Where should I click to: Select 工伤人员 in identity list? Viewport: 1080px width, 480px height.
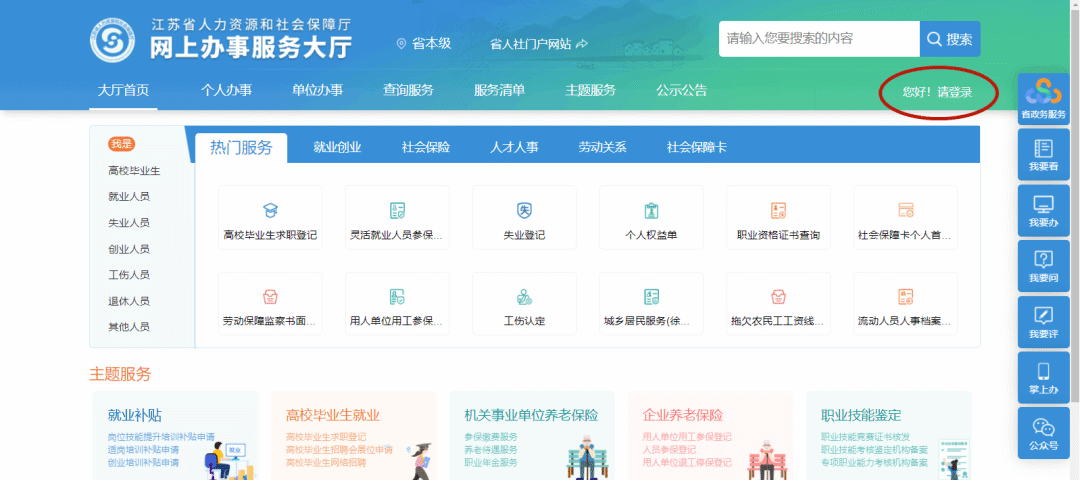(x=129, y=275)
